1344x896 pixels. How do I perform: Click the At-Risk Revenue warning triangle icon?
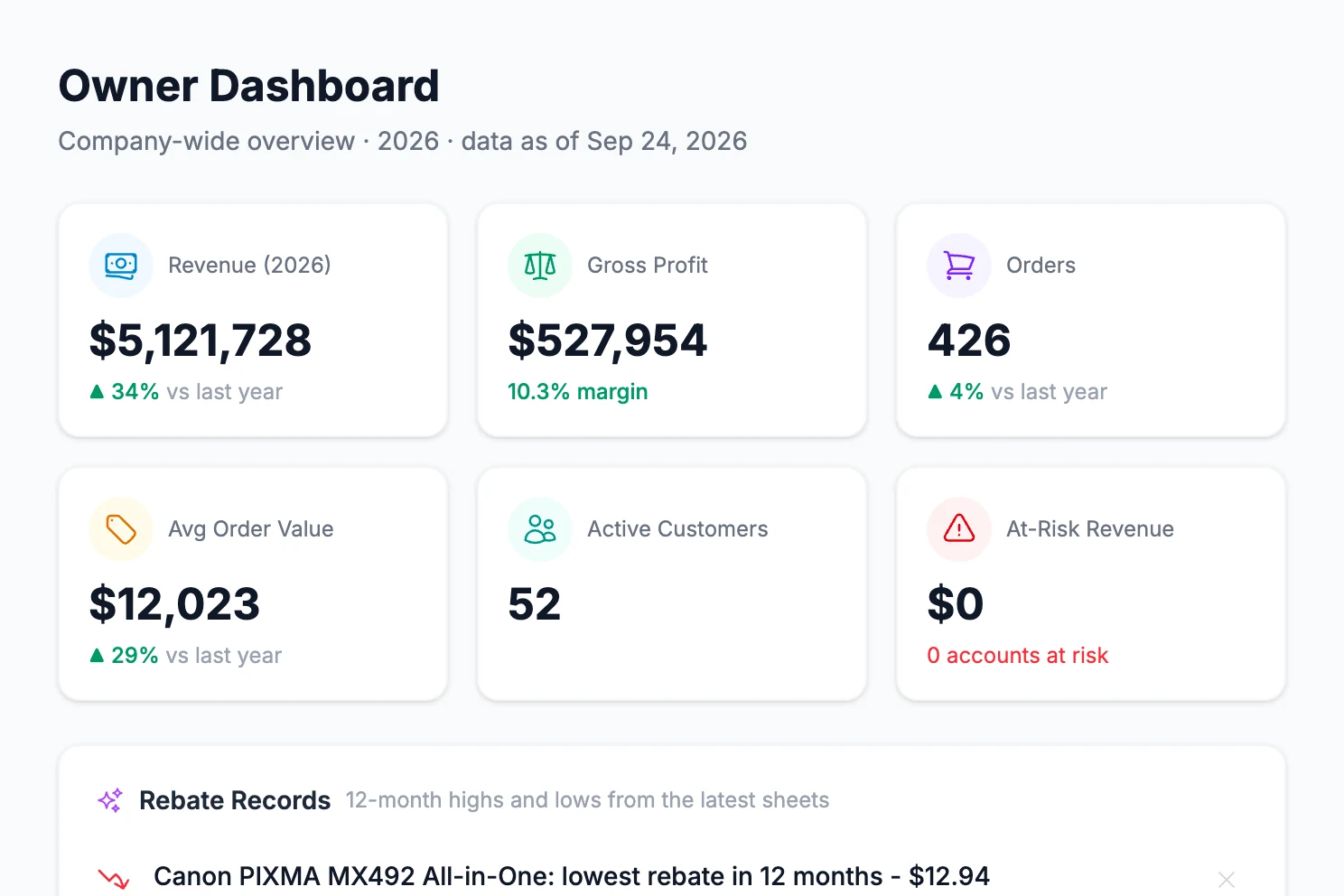959,528
